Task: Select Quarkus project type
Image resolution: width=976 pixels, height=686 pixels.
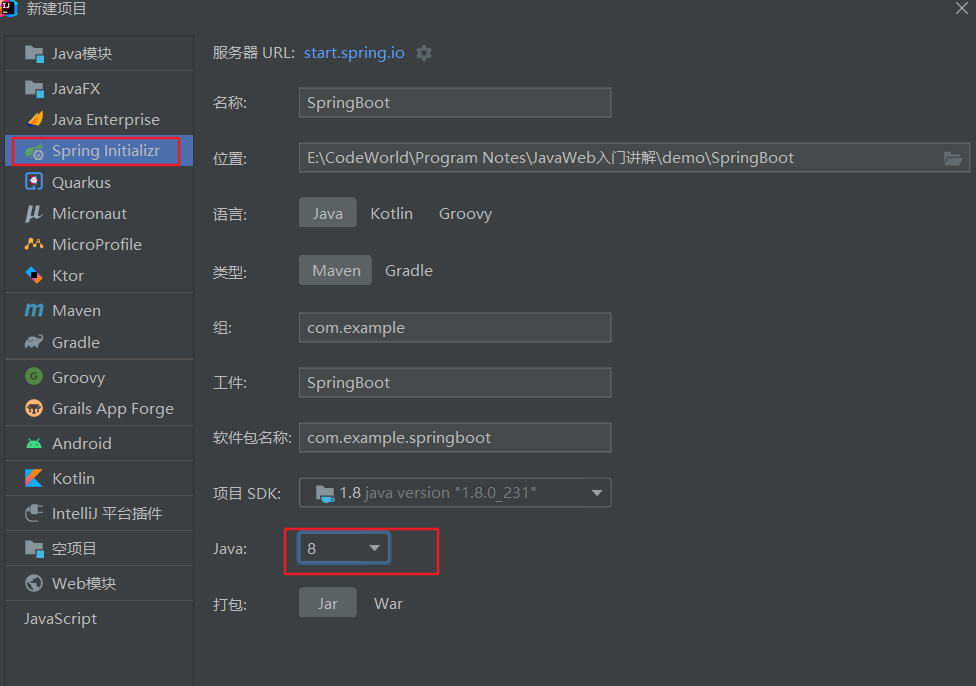Action: pyautogui.click(x=99, y=182)
